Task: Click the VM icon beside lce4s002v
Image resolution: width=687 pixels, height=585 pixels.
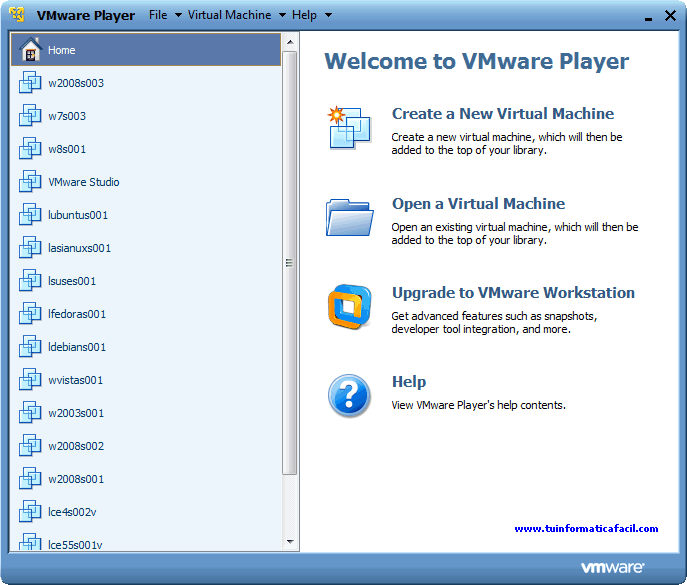Action: coord(30,511)
